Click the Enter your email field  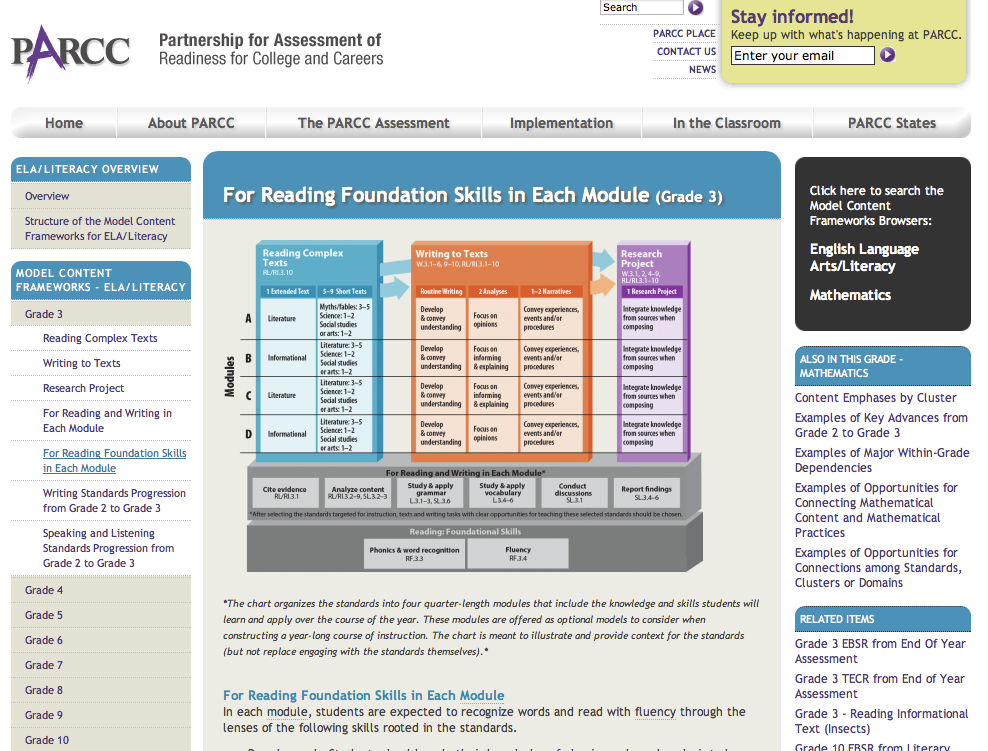pyautogui.click(x=803, y=55)
